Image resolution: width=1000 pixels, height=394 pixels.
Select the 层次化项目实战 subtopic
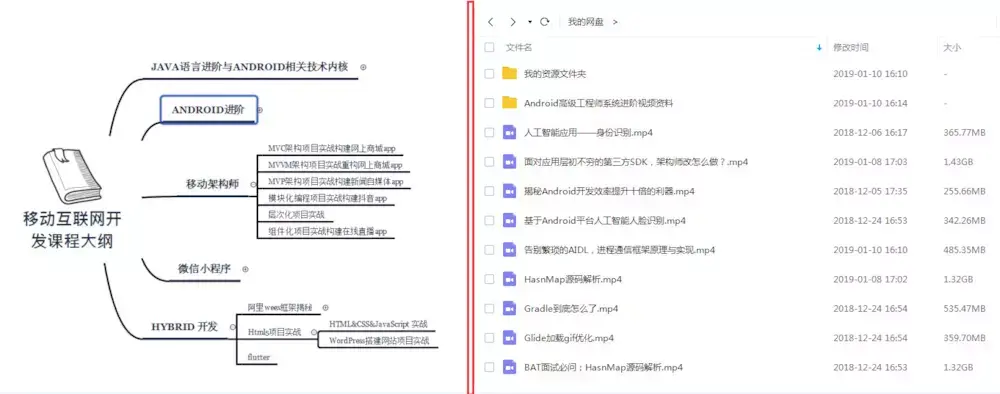tap(297, 215)
